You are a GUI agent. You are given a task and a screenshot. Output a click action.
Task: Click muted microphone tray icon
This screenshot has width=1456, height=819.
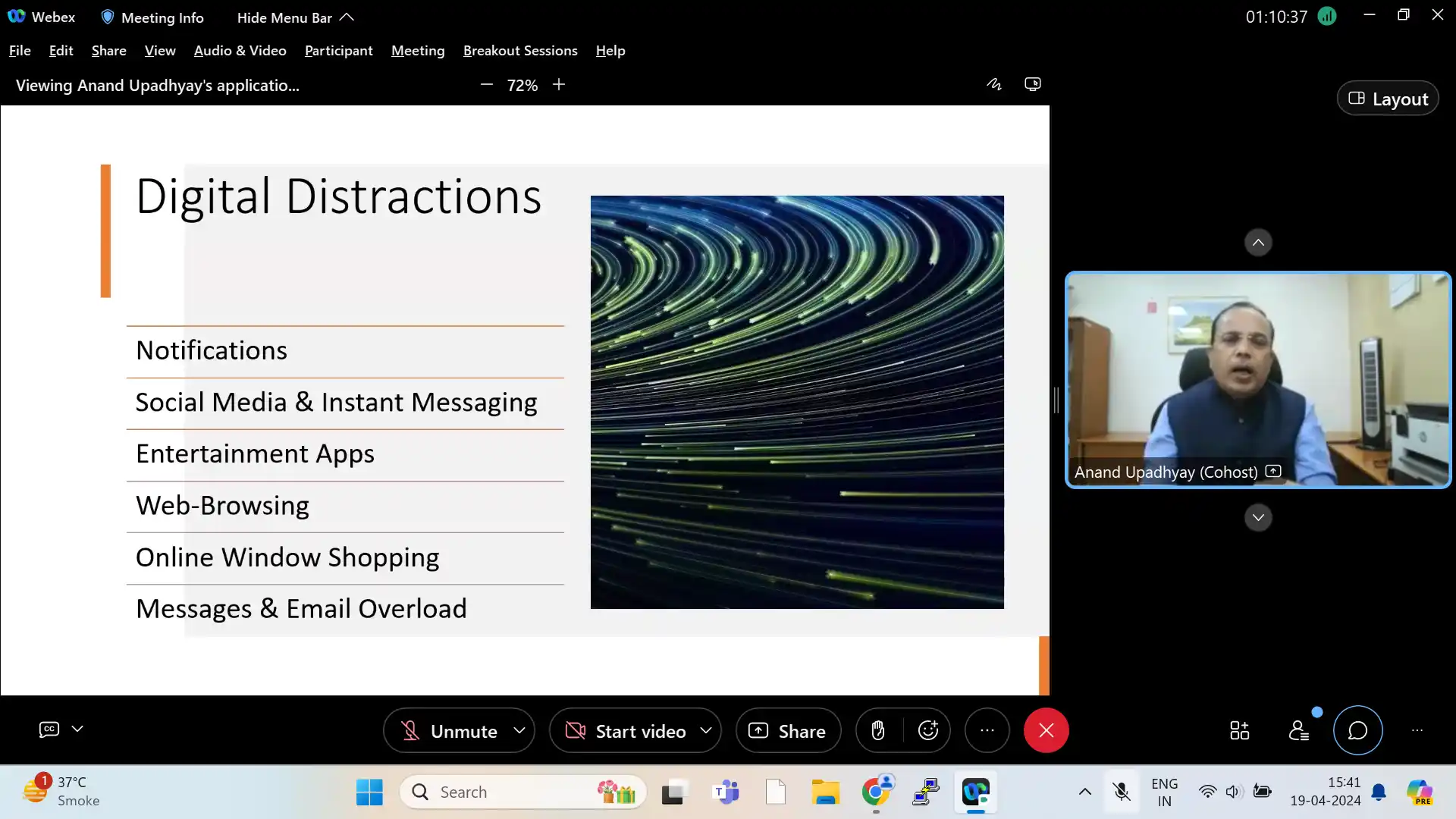point(1122,792)
